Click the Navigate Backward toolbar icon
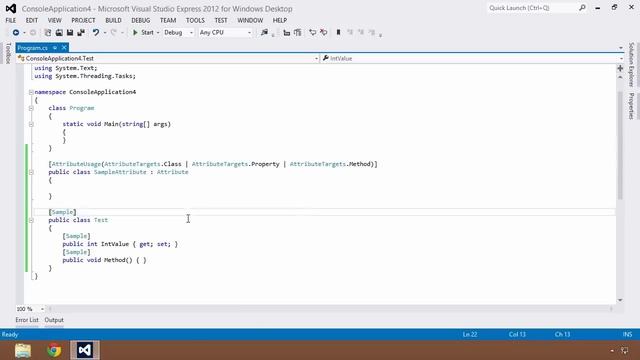 pyautogui.click(x=16, y=32)
